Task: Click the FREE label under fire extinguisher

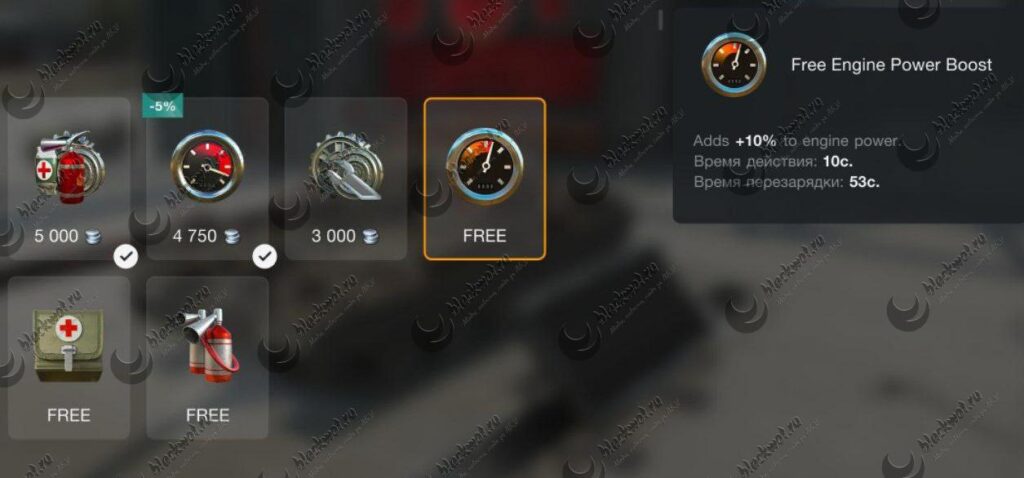Action: (208, 415)
